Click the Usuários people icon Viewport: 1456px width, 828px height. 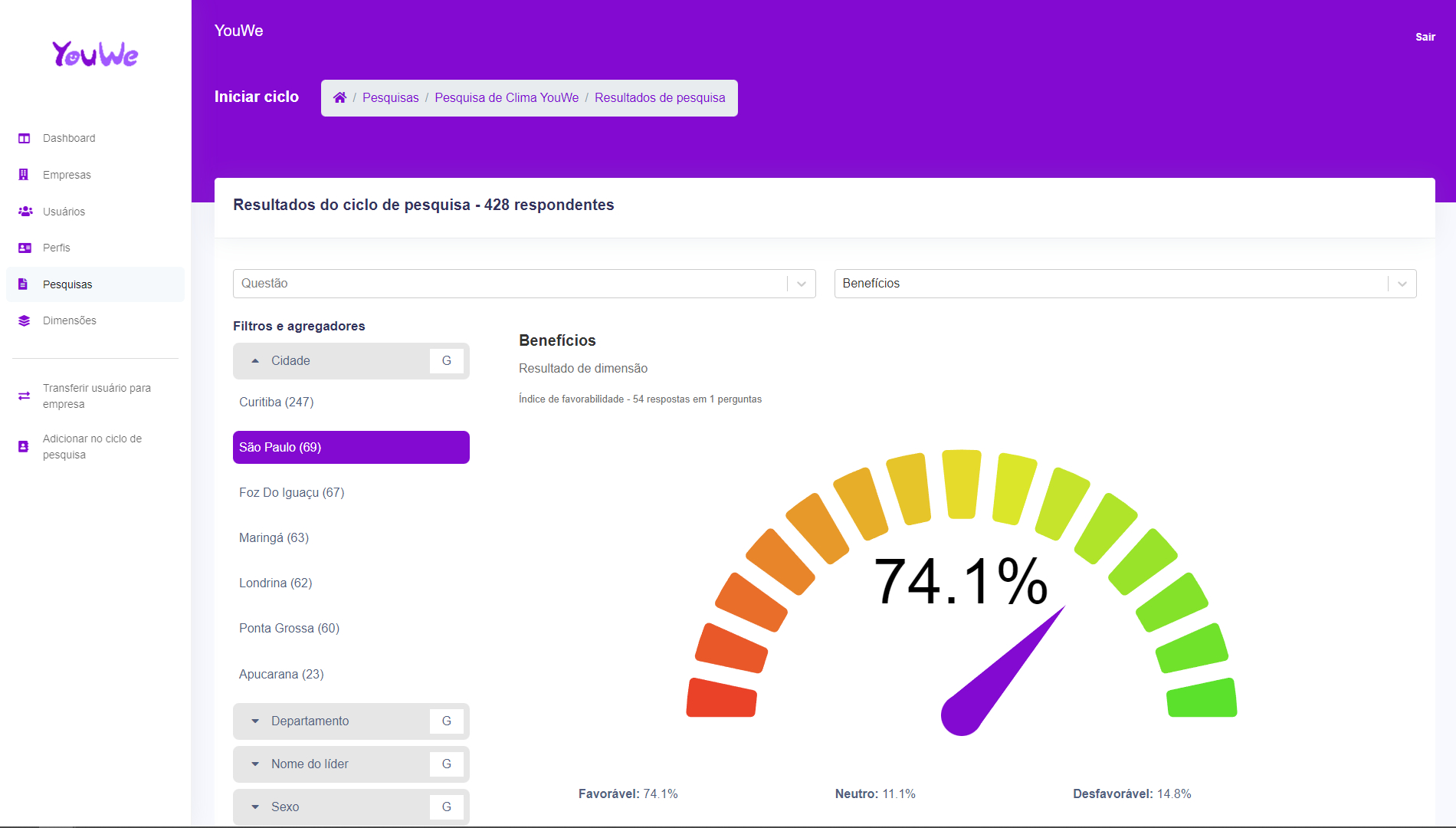point(25,211)
